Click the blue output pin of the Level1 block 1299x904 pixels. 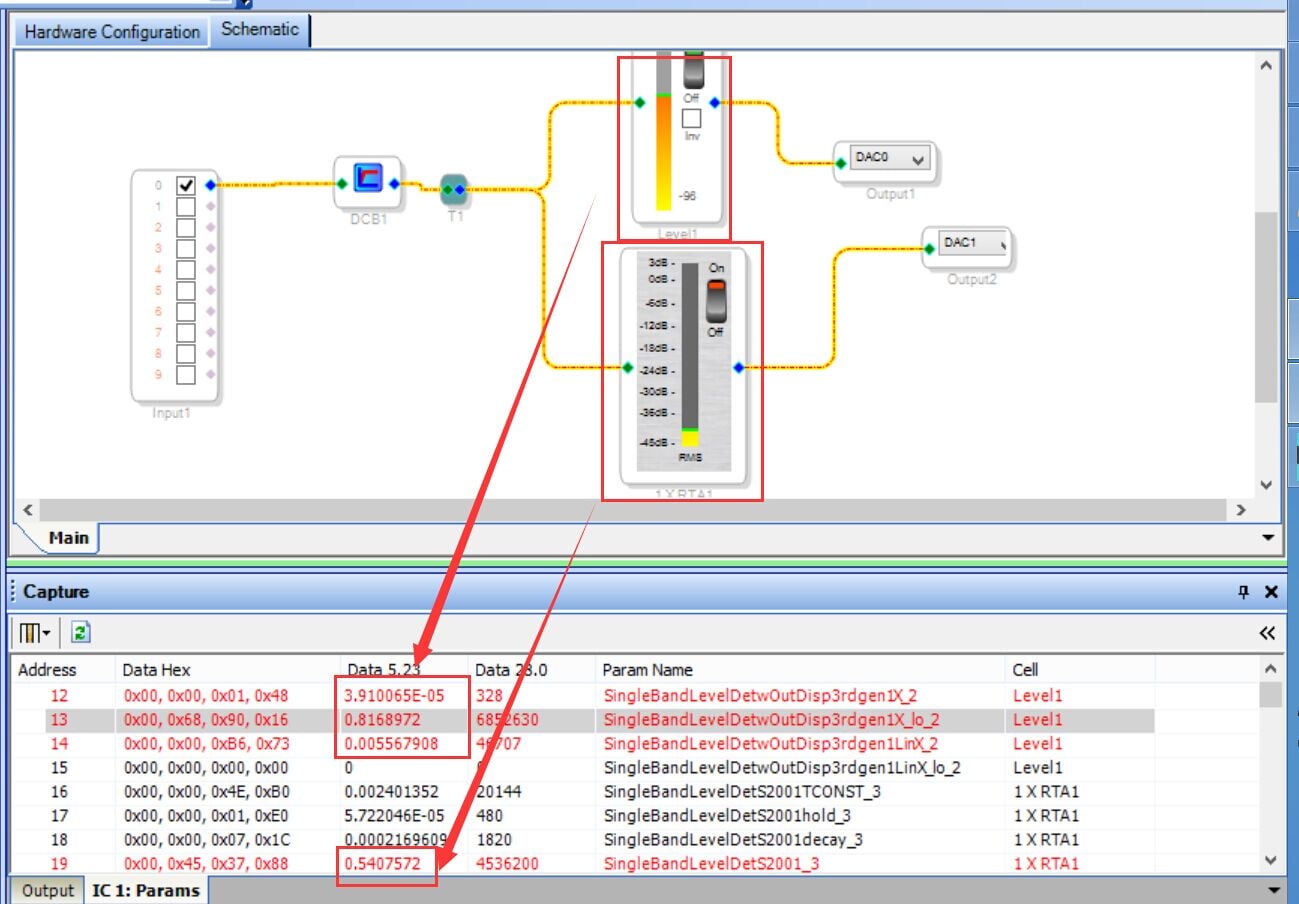713,102
